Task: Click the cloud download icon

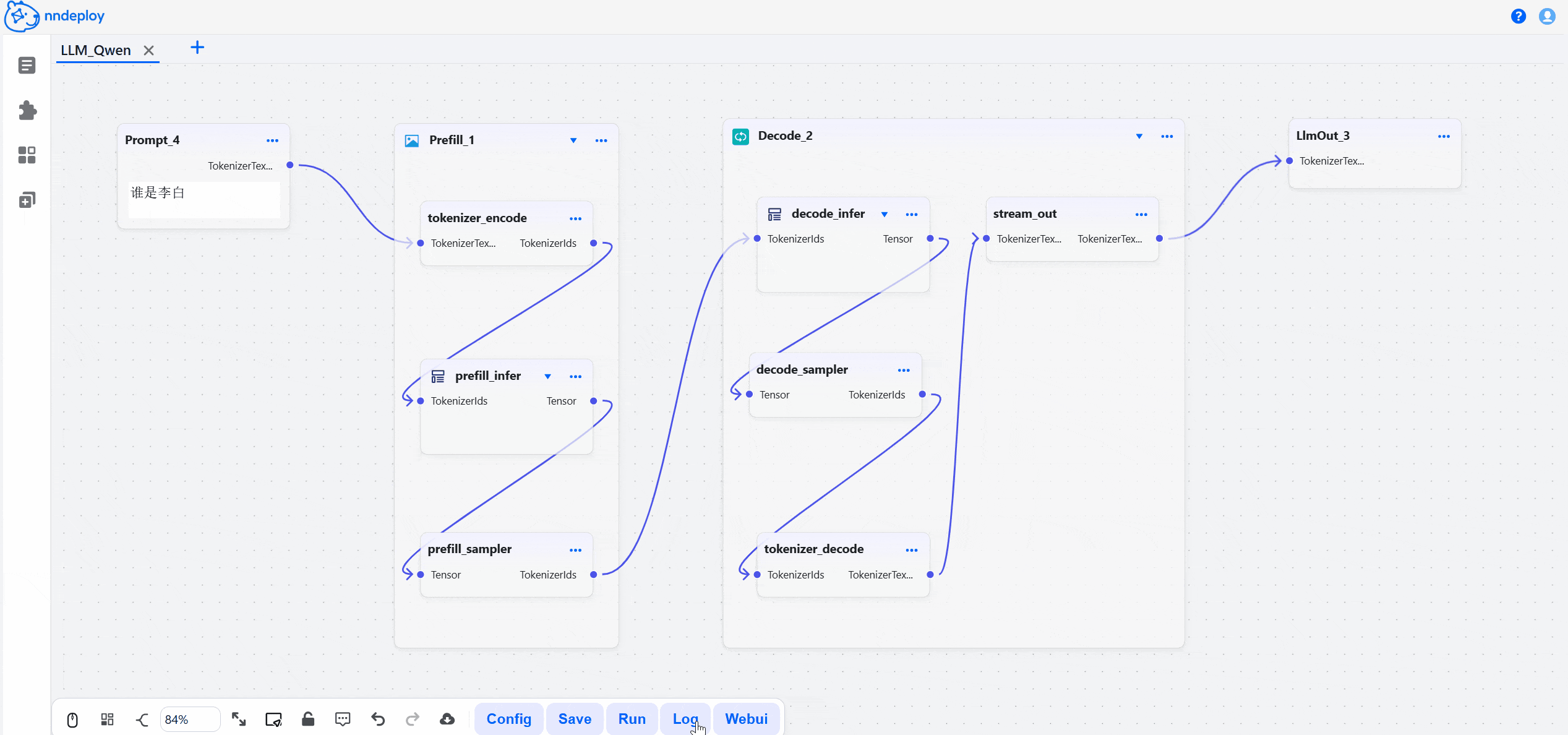Action: pos(447,719)
